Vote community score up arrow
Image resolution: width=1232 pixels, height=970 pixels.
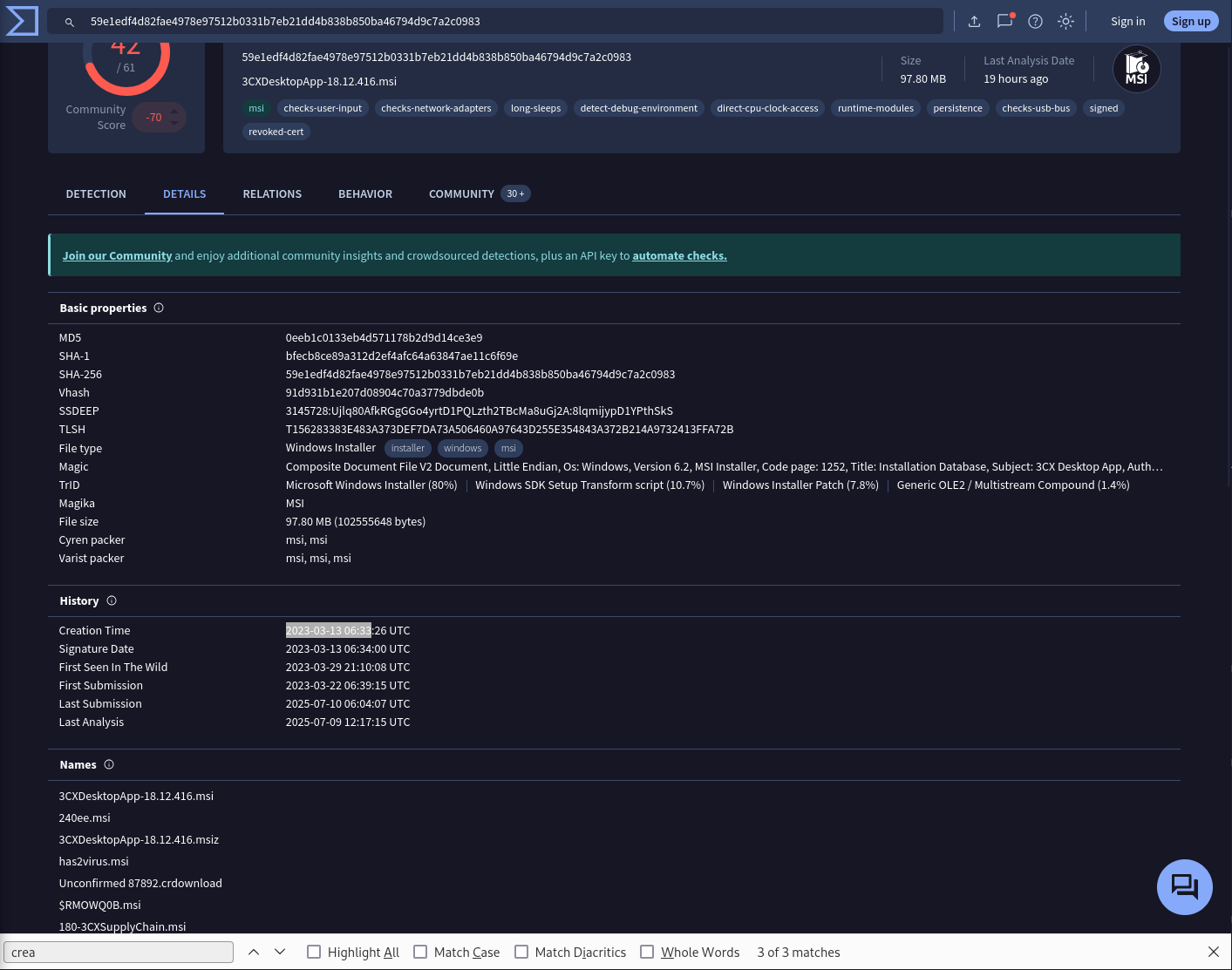point(174,112)
